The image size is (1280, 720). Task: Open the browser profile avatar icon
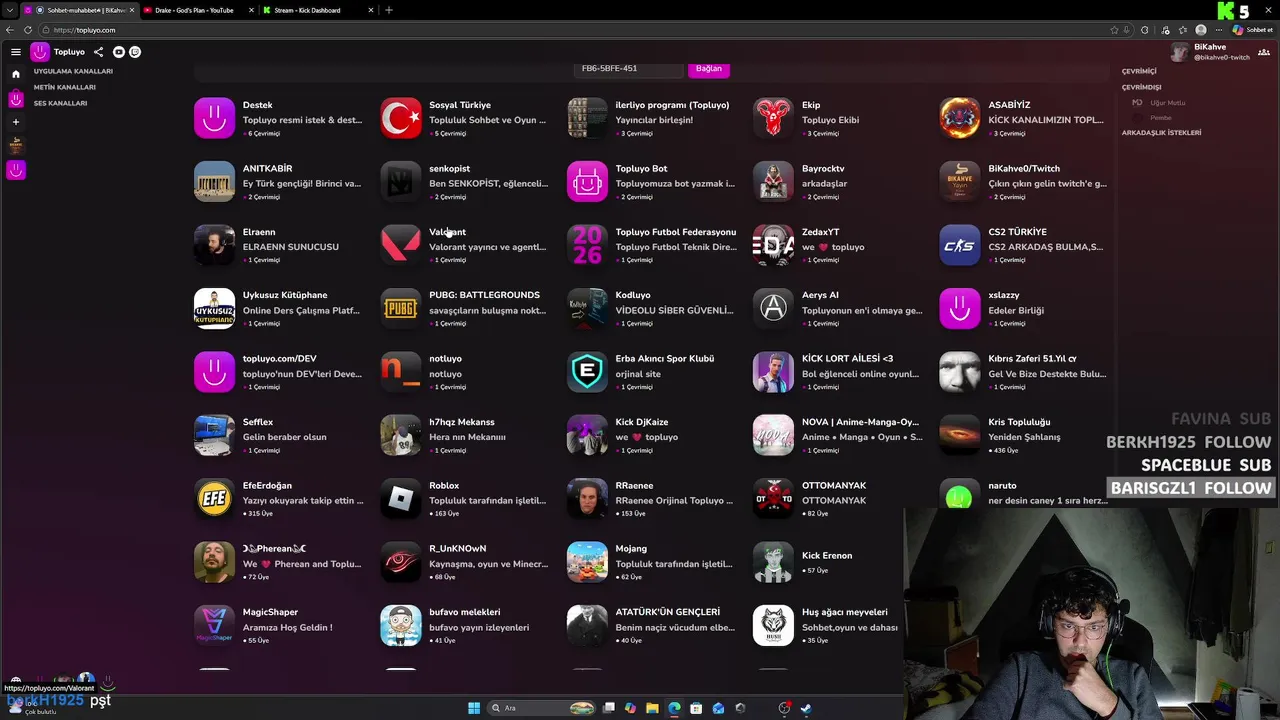pyautogui.click(x=1201, y=30)
